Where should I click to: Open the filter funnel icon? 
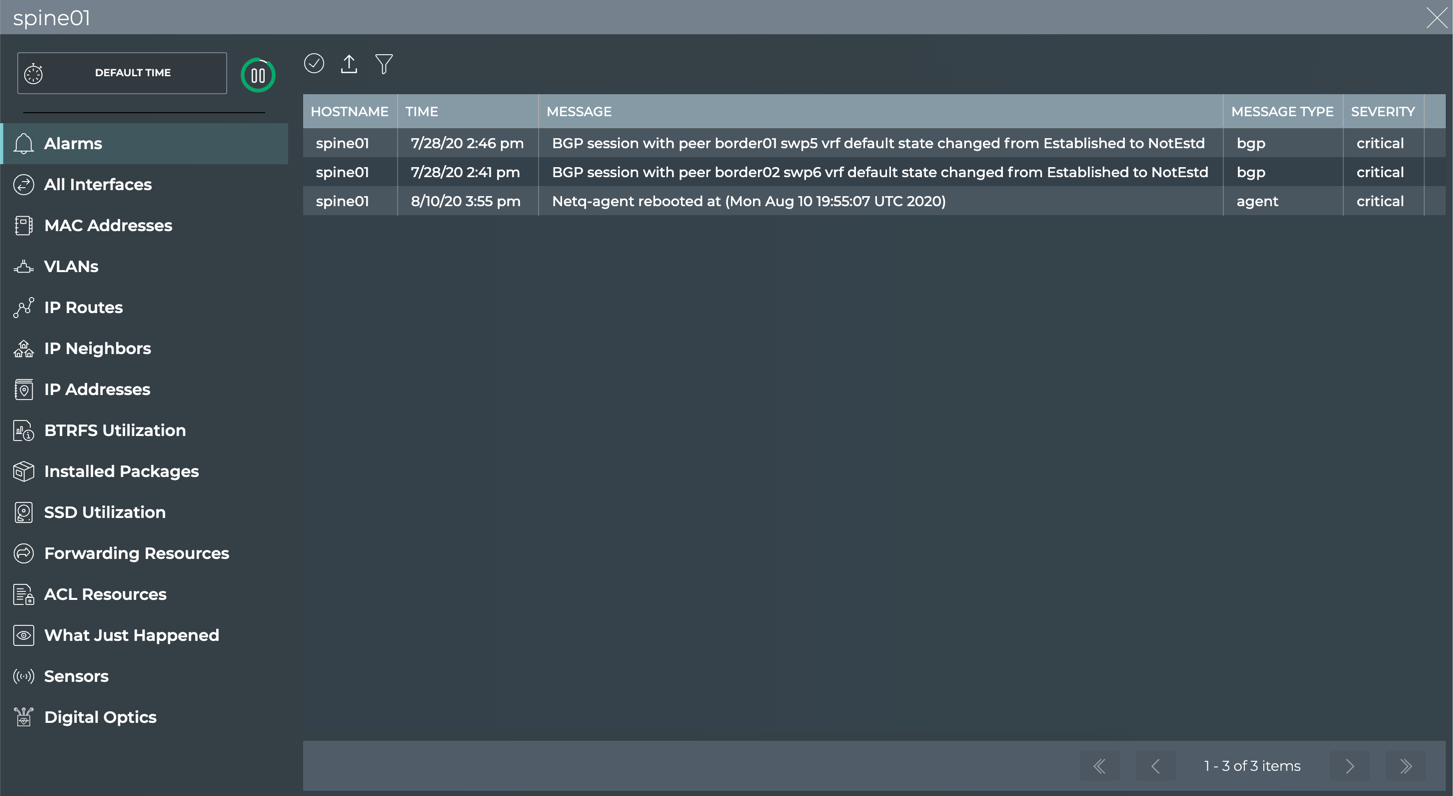coord(384,64)
